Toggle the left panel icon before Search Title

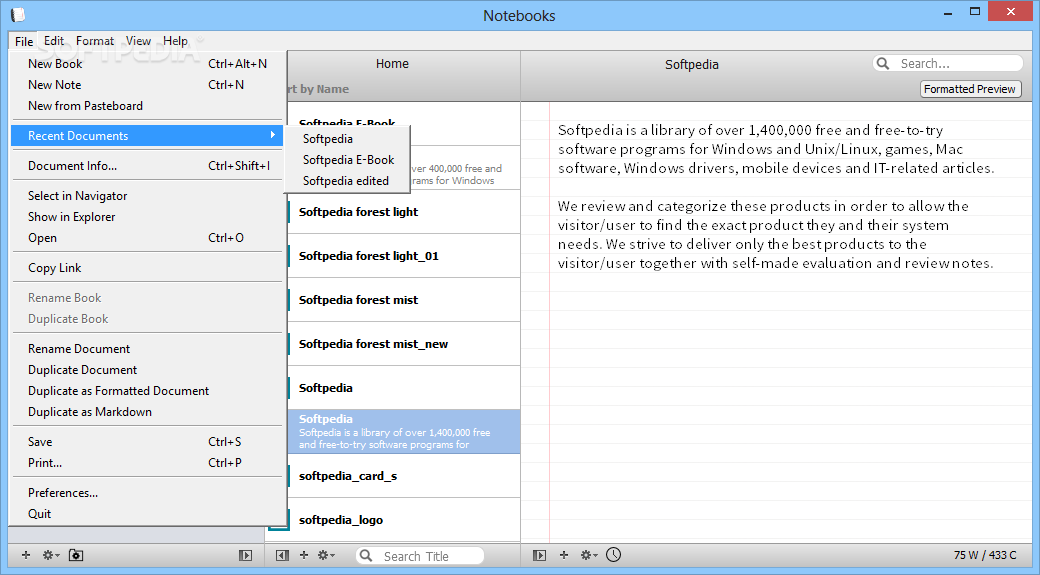coord(282,555)
